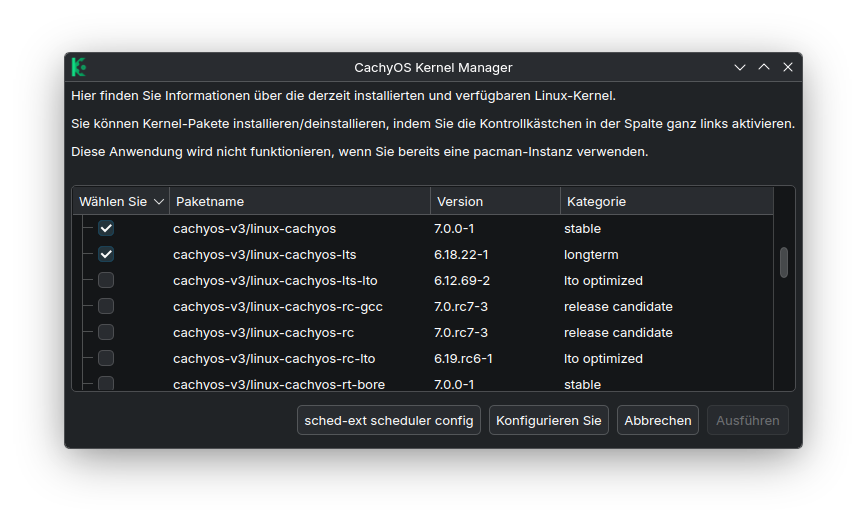Select the cachyos-v3/linux-cachyos-rt-bore package name
This screenshot has height=525, width=867.
[279, 384]
